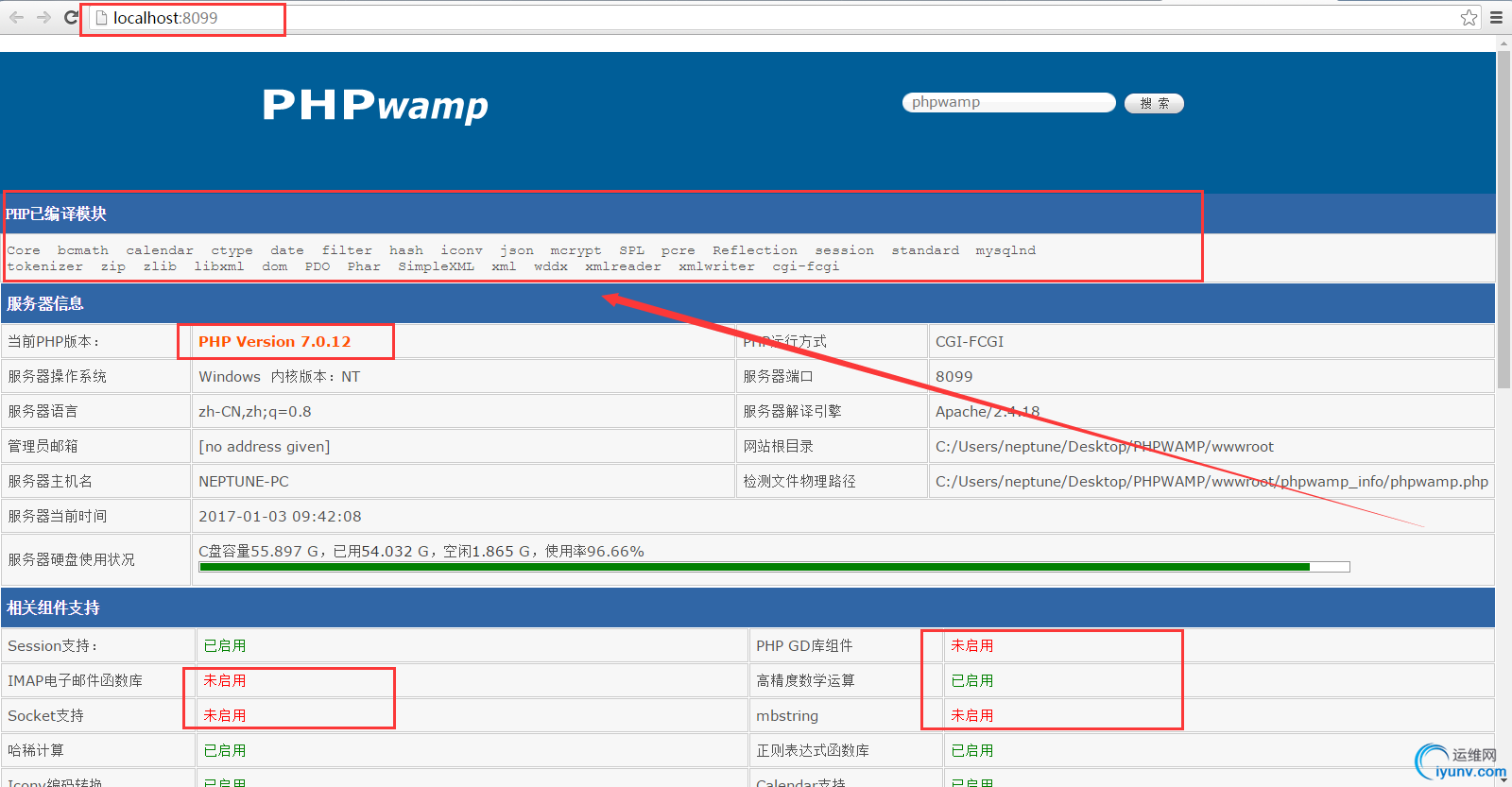The height and width of the screenshot is (787, 1512).
Task: Click the 正则表达式函数库 status 已启用
Action: 971,750
